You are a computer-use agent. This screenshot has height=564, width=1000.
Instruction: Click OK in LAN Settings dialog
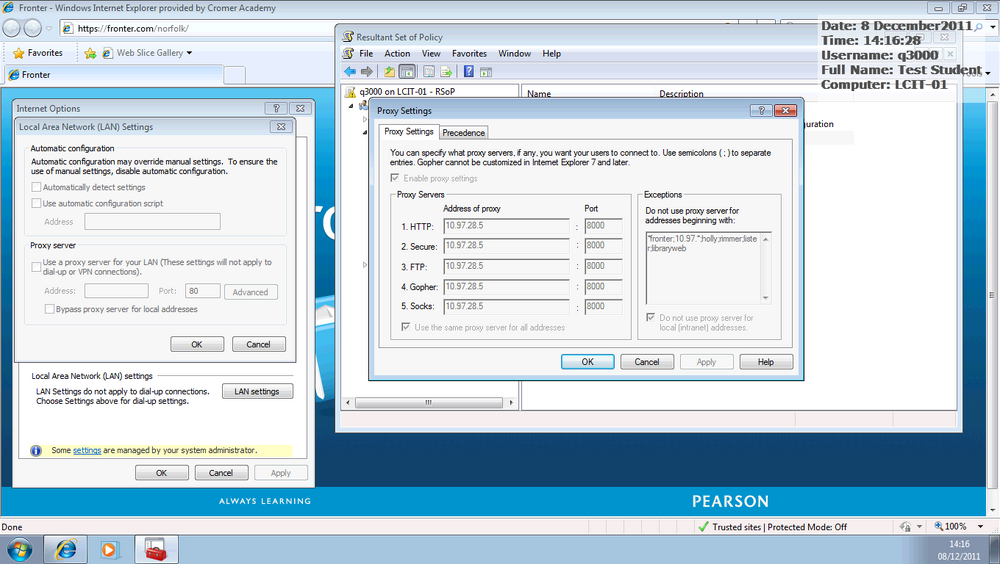coord(197,344)
